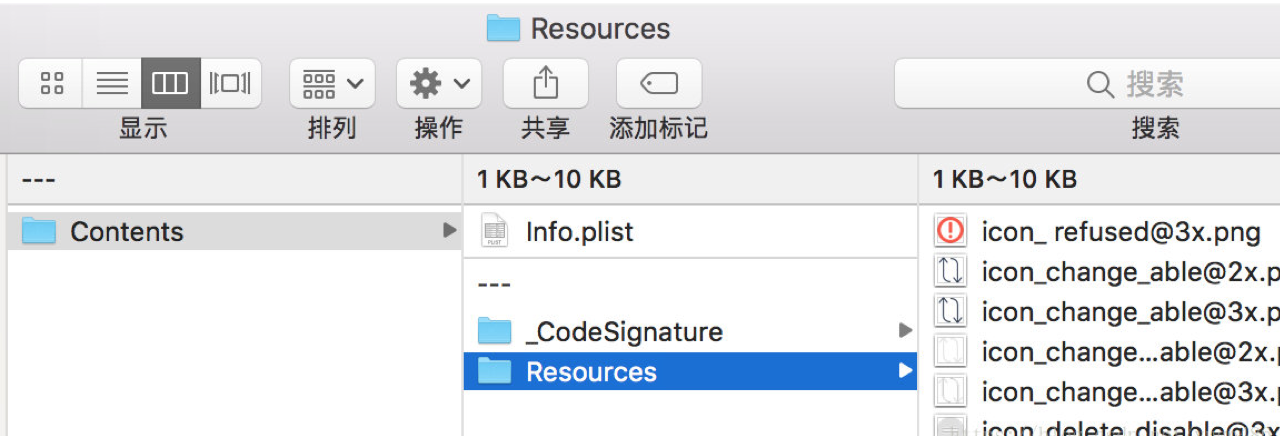Switch to cover flow view
The image size is (1280, 436).
[x=230, y=83]
